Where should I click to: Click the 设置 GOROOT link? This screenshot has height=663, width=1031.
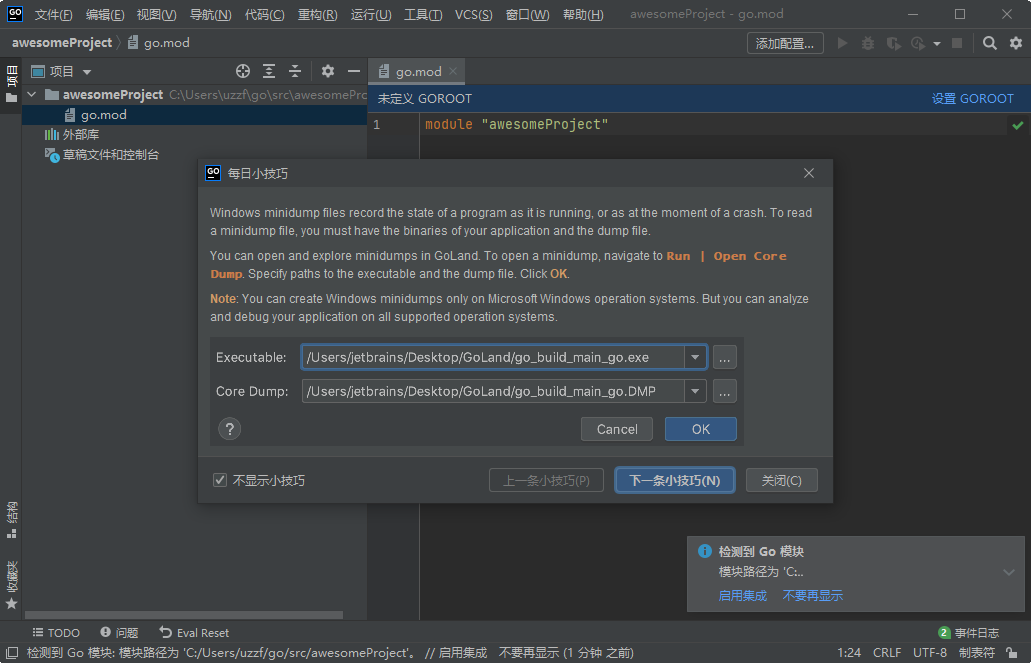tap(972, 99)
